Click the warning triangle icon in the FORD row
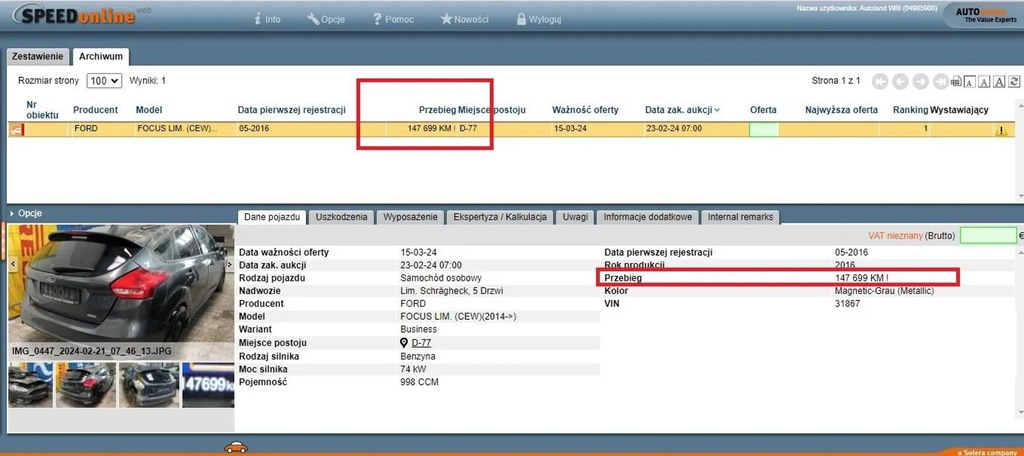 pyautogui.click(x=1000, y=130)
